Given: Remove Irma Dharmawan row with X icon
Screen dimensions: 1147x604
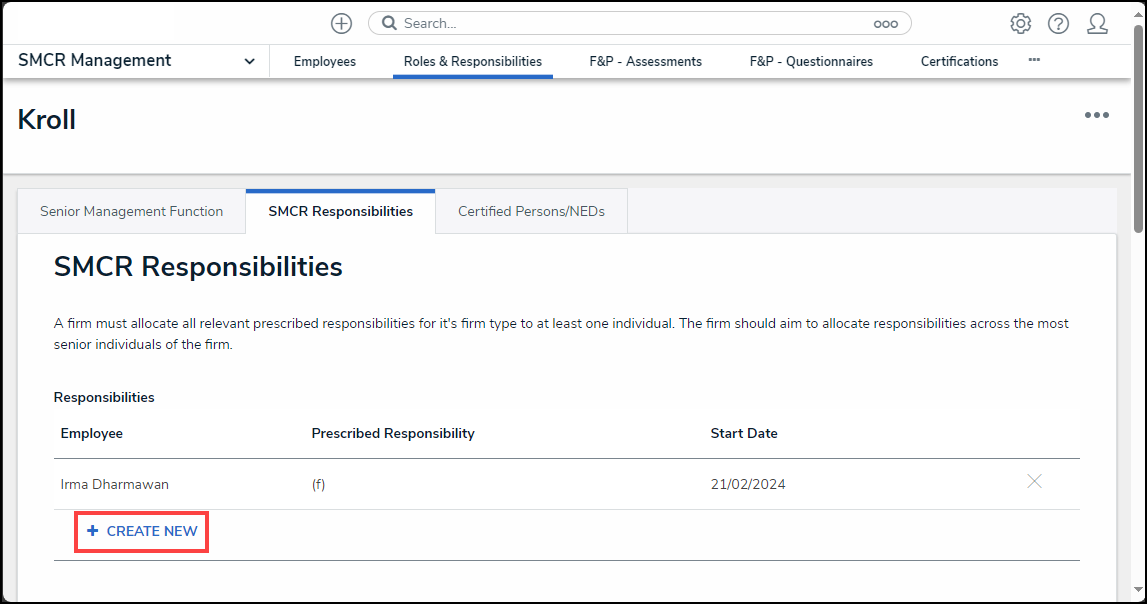Looking at the screenshot, I should (1034, 482).
